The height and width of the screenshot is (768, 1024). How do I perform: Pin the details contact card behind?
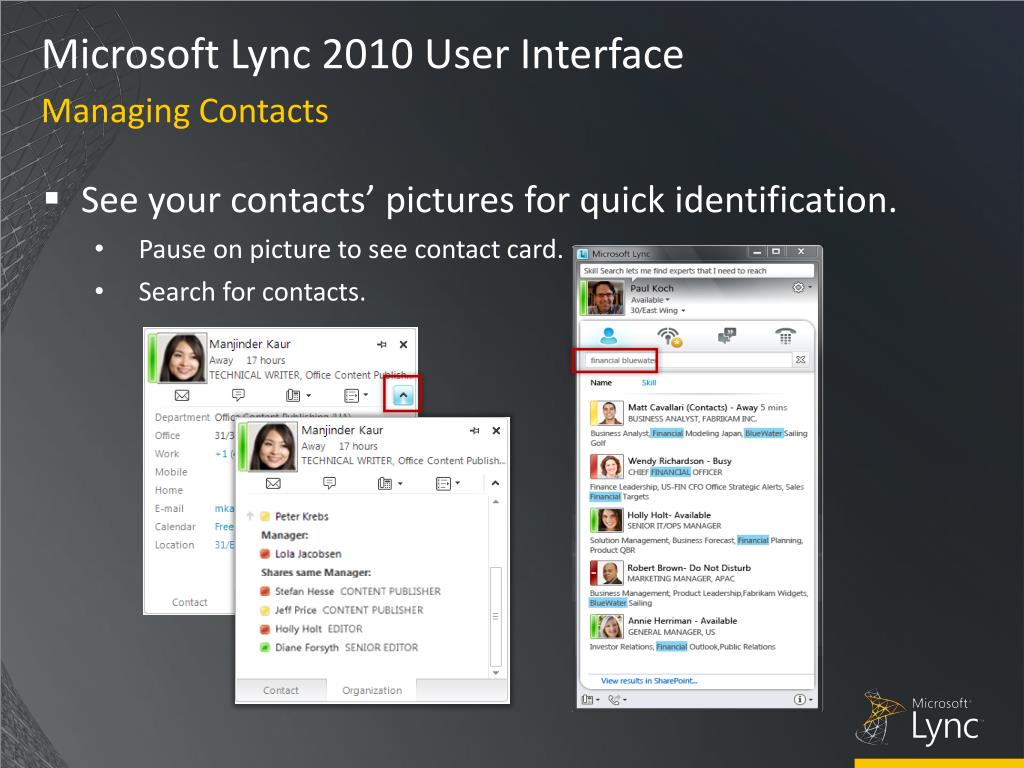click(382, 344)
